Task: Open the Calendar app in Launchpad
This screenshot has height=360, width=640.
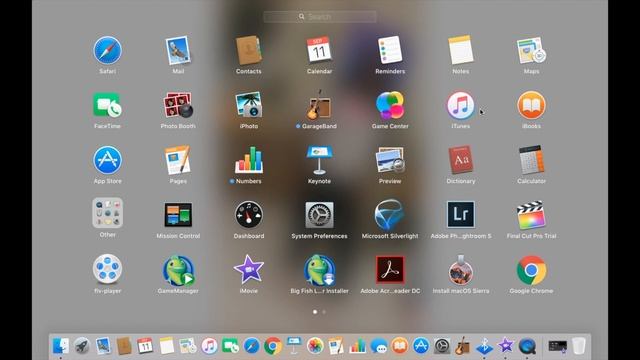Action: coord(319,51)
